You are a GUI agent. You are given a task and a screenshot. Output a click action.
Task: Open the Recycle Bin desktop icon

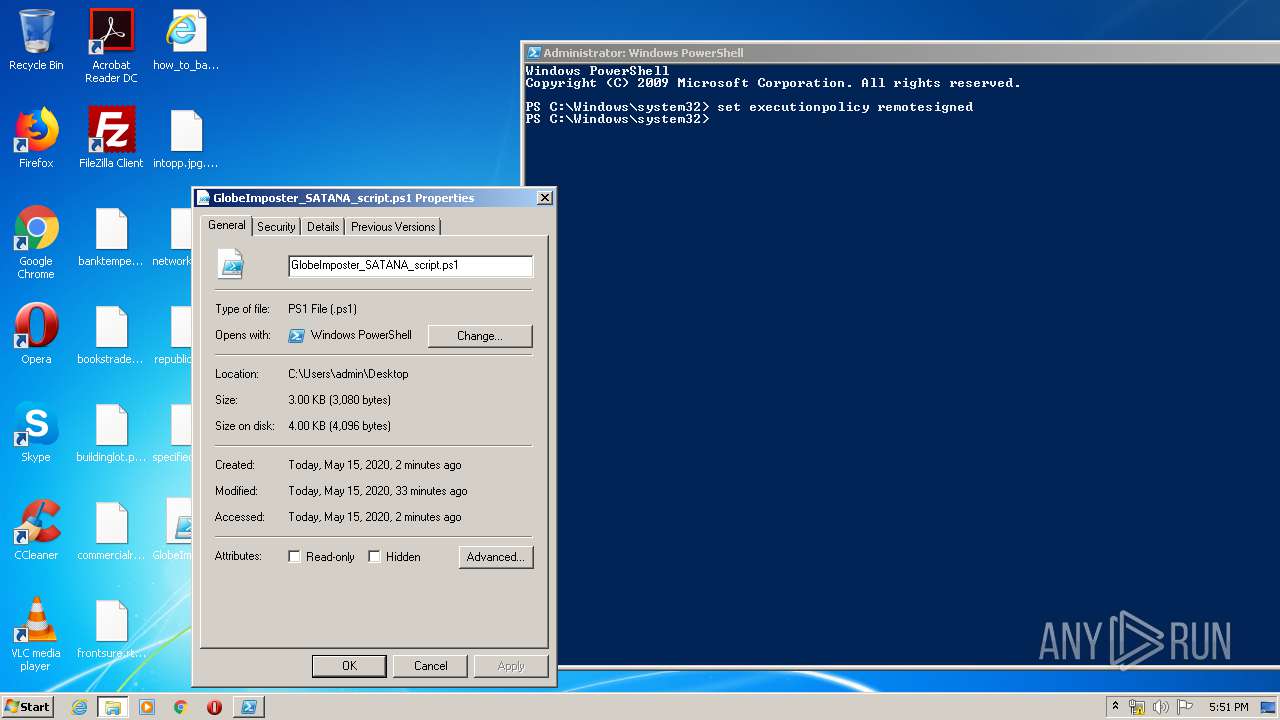[x=36, y=40]
